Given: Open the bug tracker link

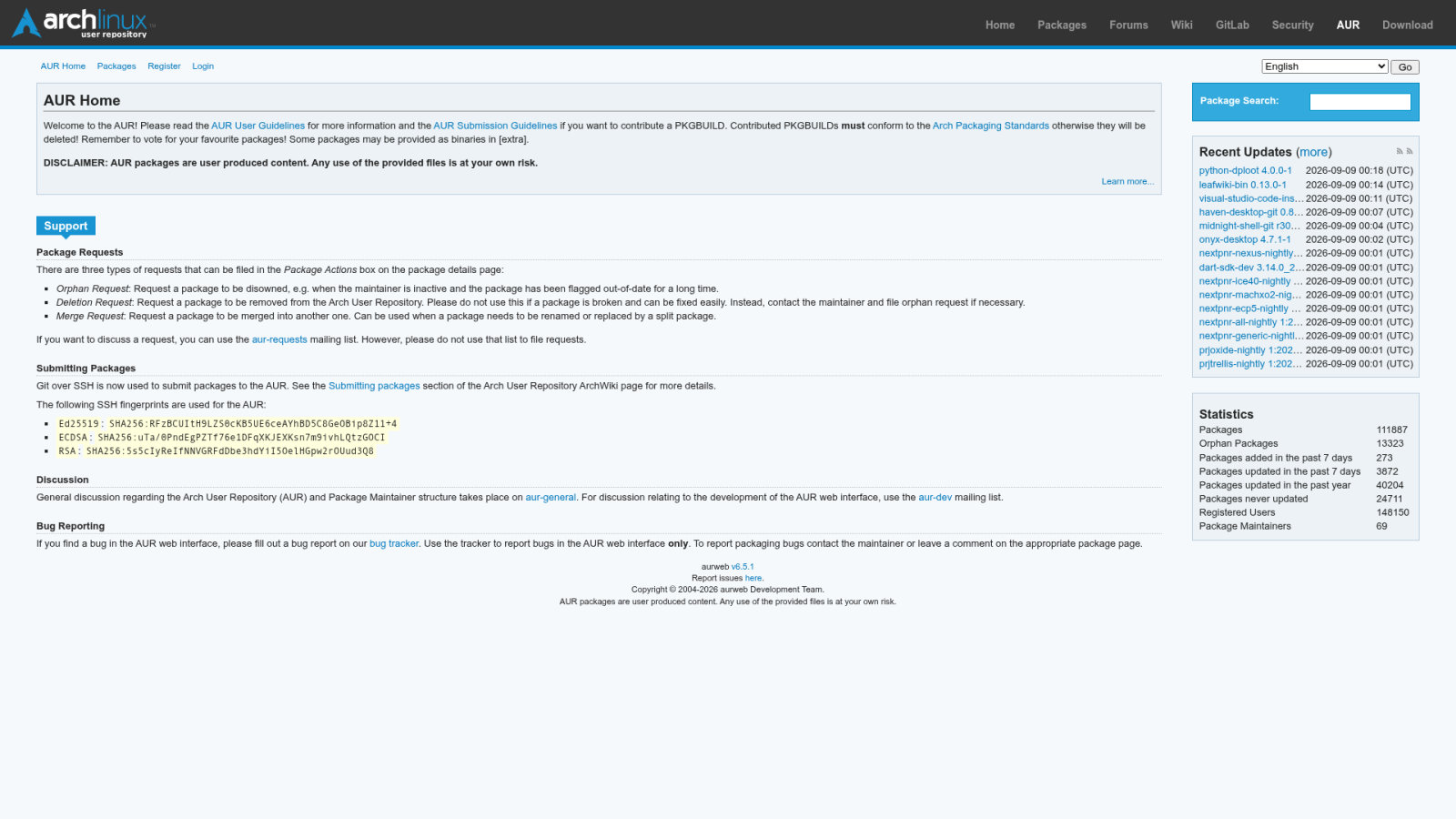Looking at the screenshot, I should (394, 543).
